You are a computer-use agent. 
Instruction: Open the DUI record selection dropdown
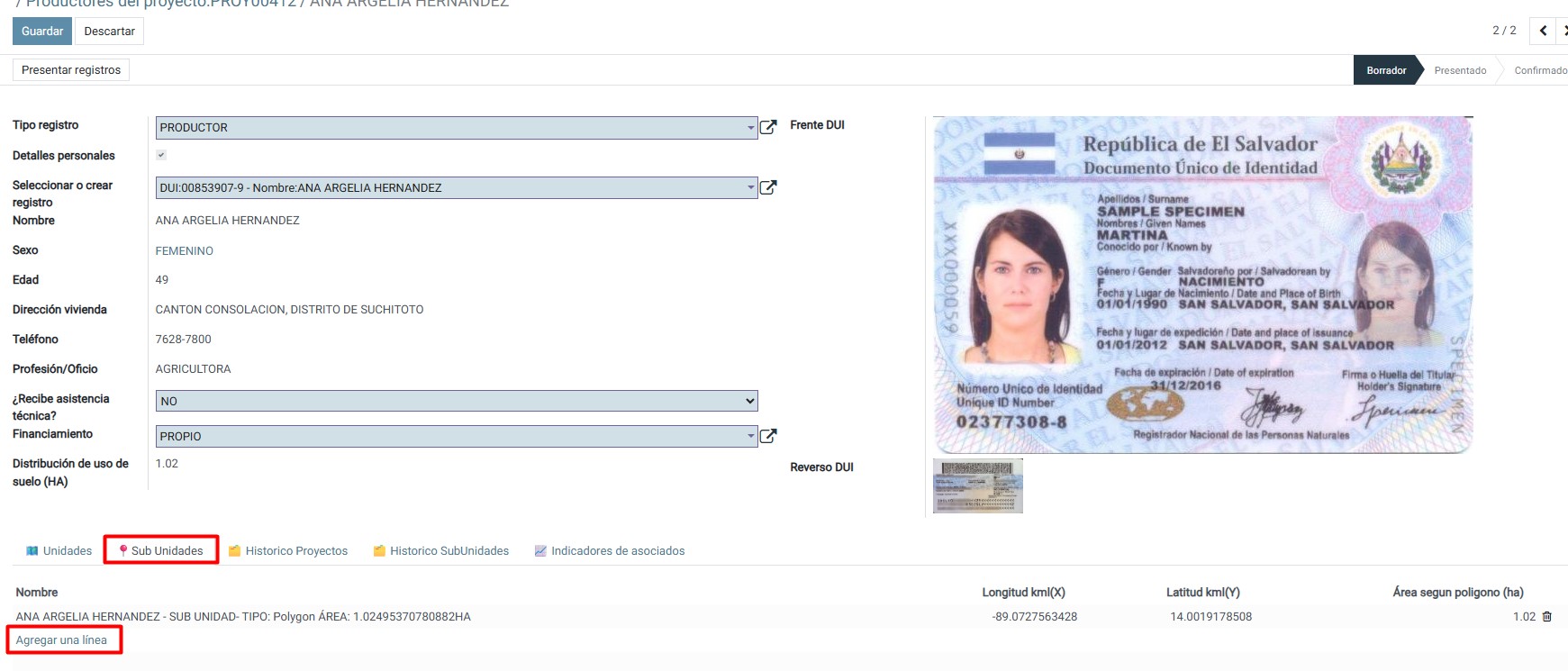[750, 187]
